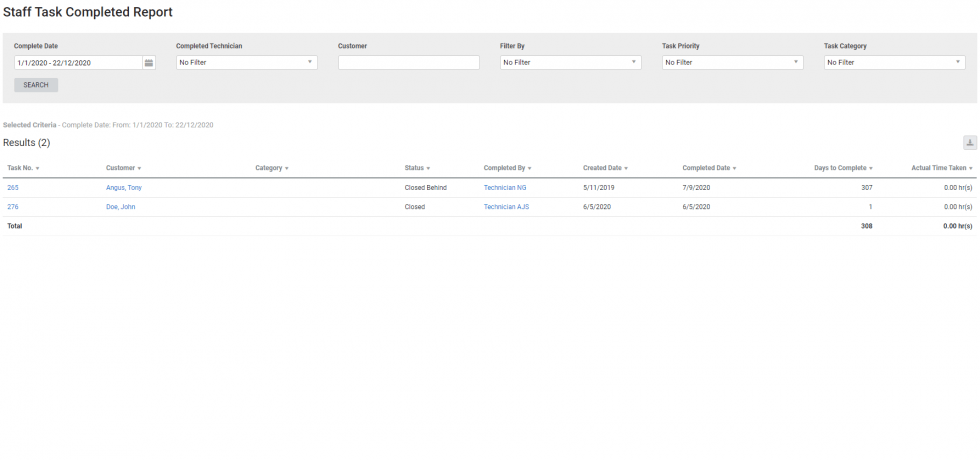Sort results by Completed Date column

tap(708, 168)
